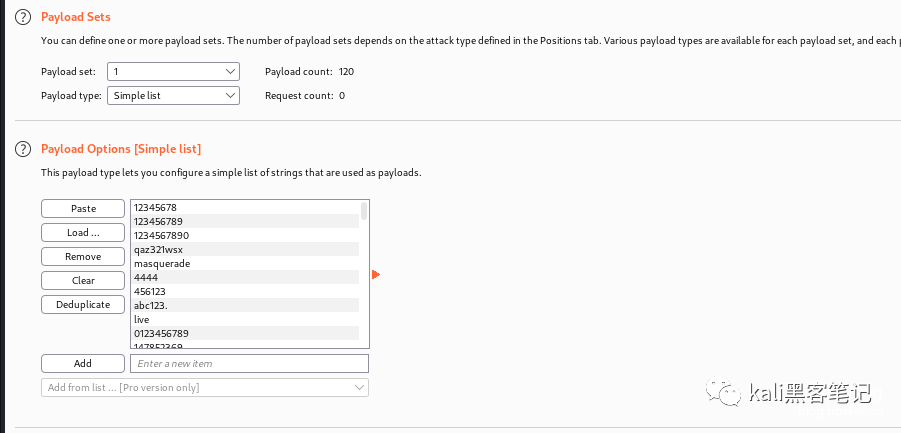
Task: Select the abc123. list entry
Action: click(x=245, y=306)
